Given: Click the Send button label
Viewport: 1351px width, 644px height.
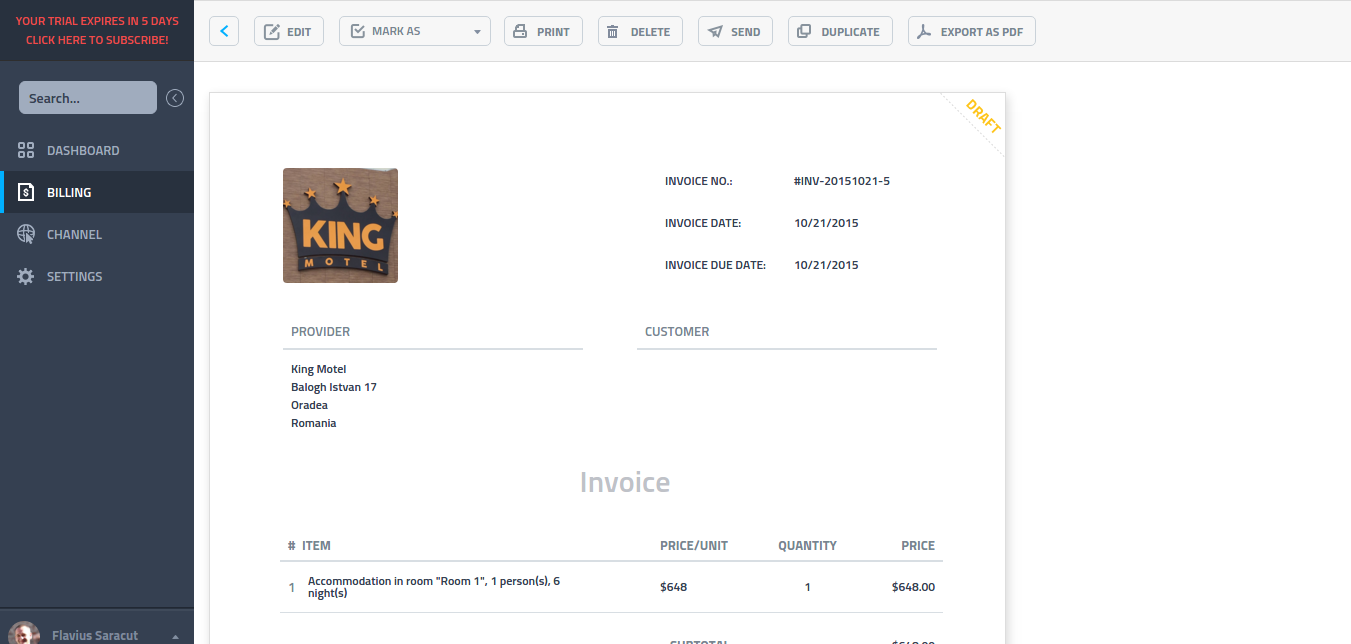Looking at the screenshot, I should pos(745,32).
